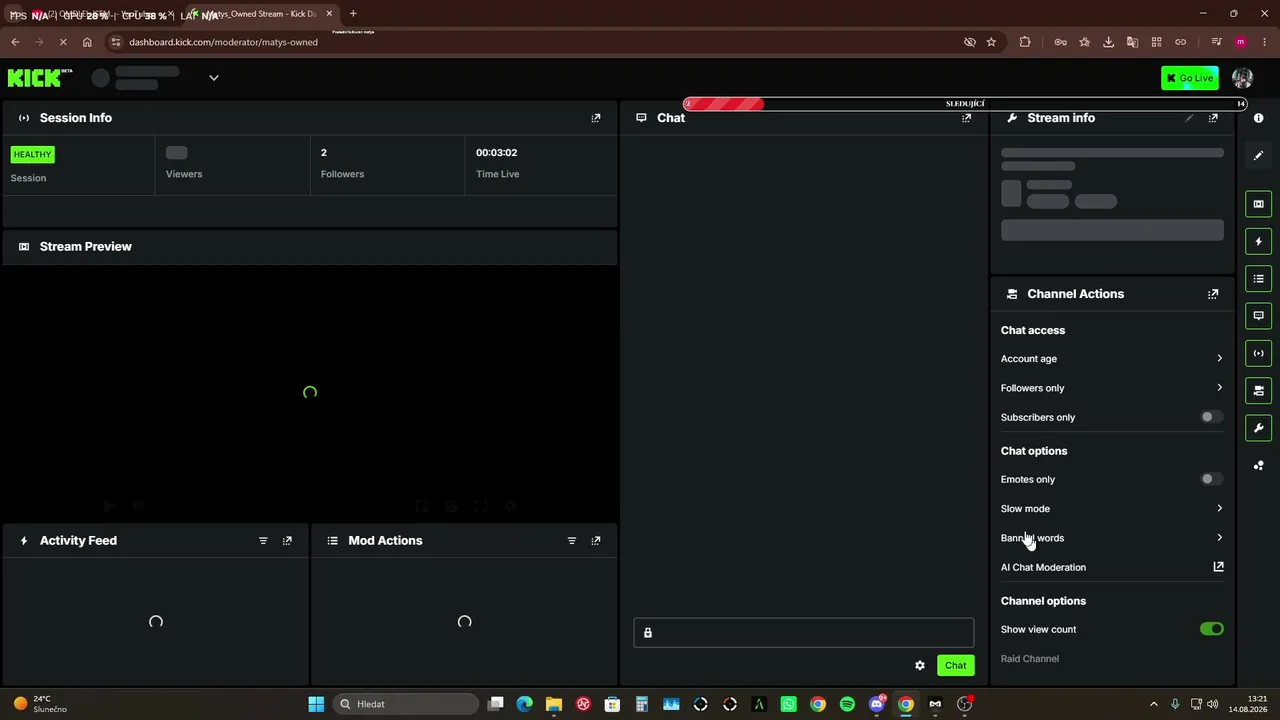Expand Banned words settings
The width and height of the screenshot is (1280, 720).
(1112, 538)
